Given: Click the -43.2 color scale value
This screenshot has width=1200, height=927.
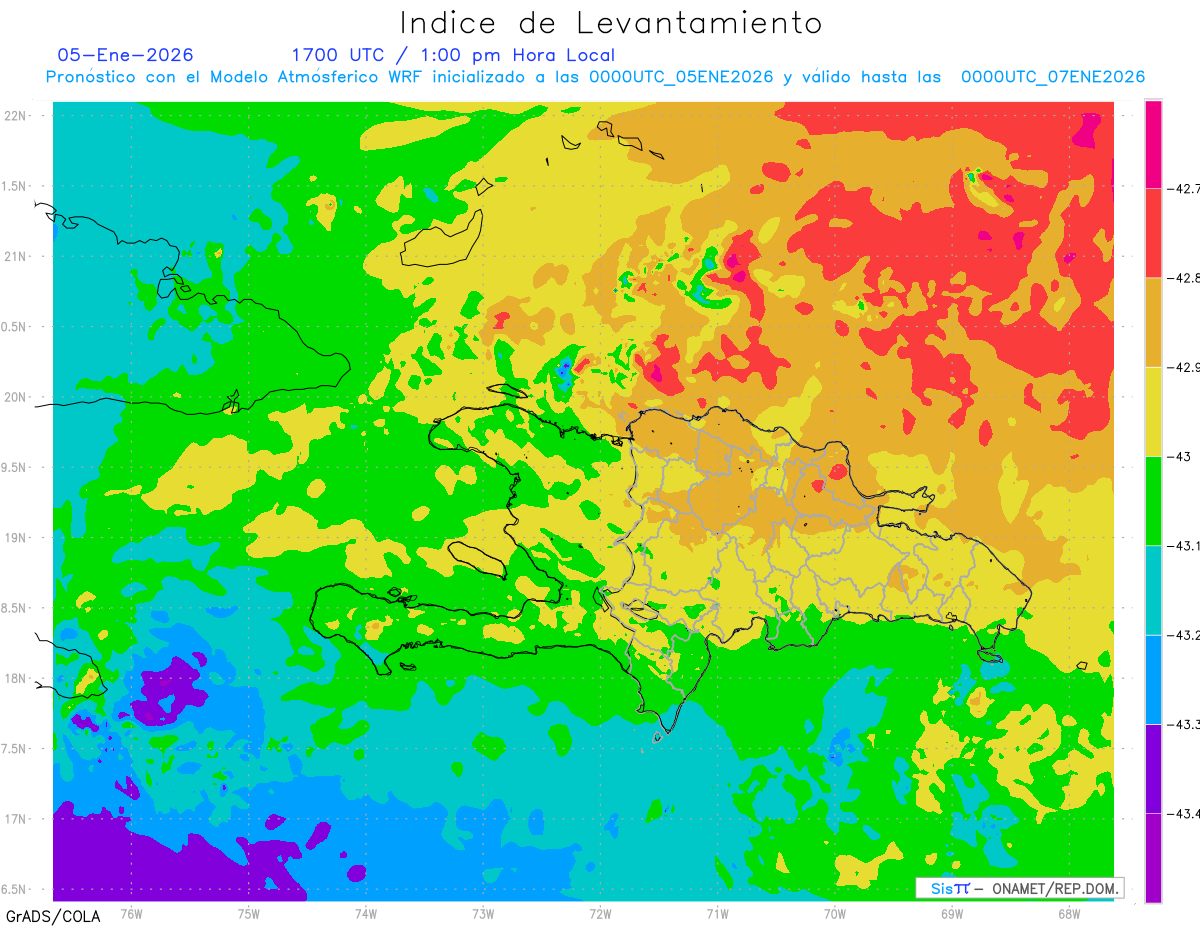Looking at the screenshot, I should pyautogui.click(x=1186, y=635).
